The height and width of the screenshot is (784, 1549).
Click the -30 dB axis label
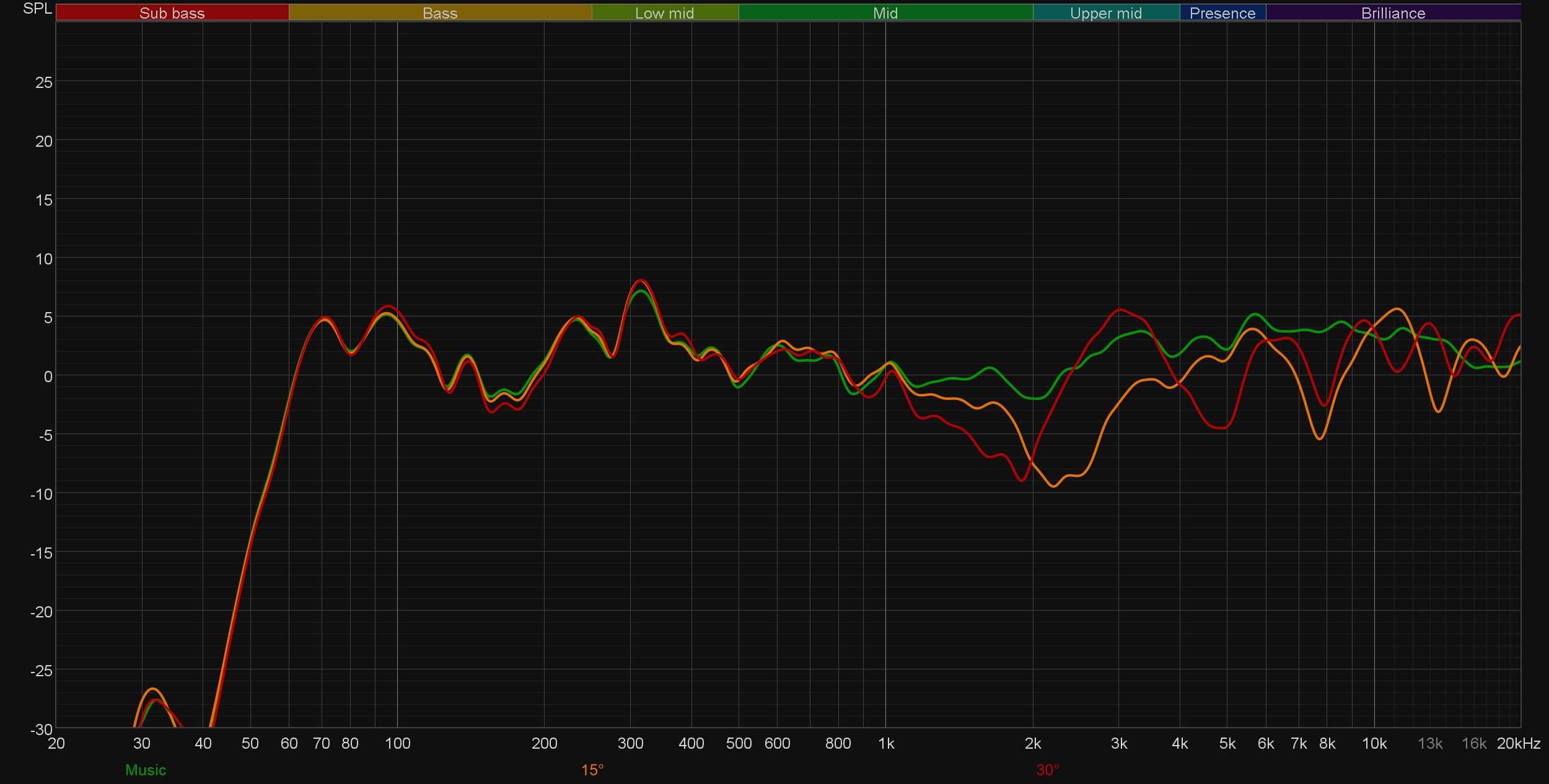click(41, 730)
